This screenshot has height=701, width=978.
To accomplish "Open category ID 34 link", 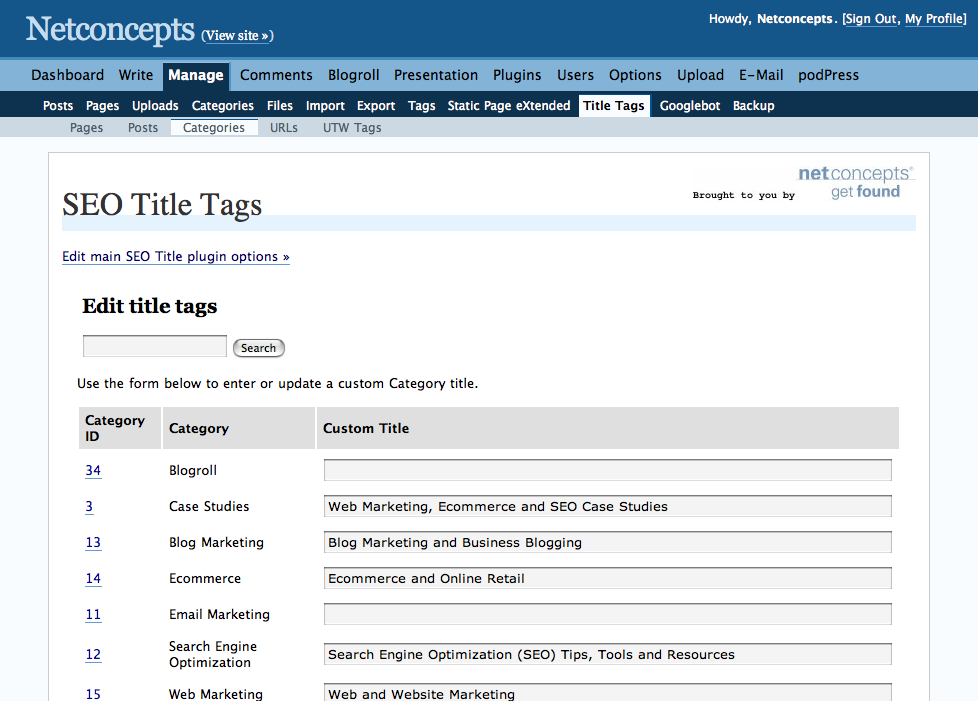I will point(93,470).
